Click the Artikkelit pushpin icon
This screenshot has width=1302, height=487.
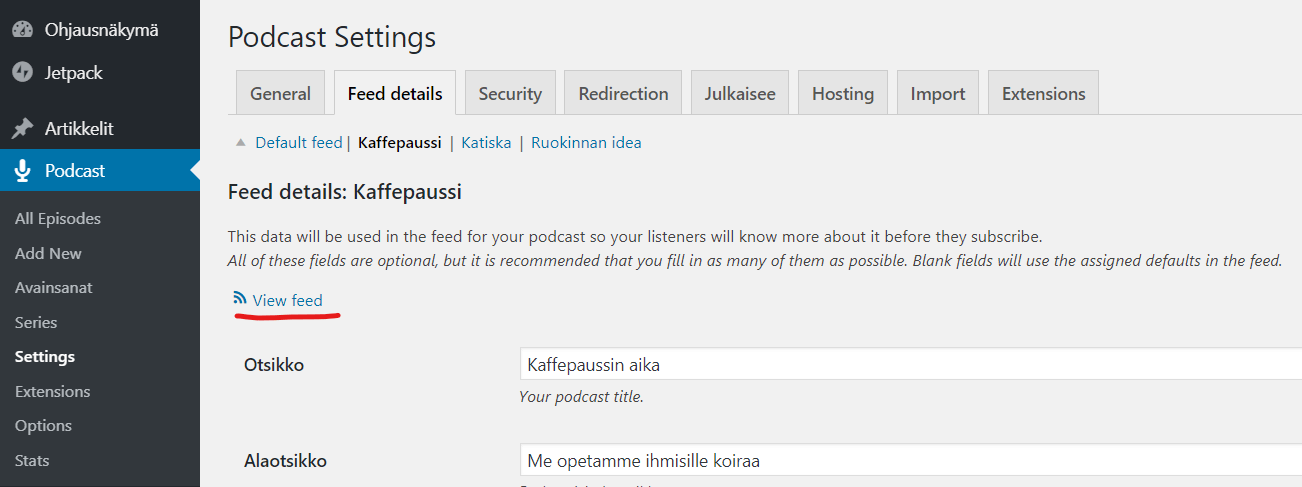[x=22, y=129]
